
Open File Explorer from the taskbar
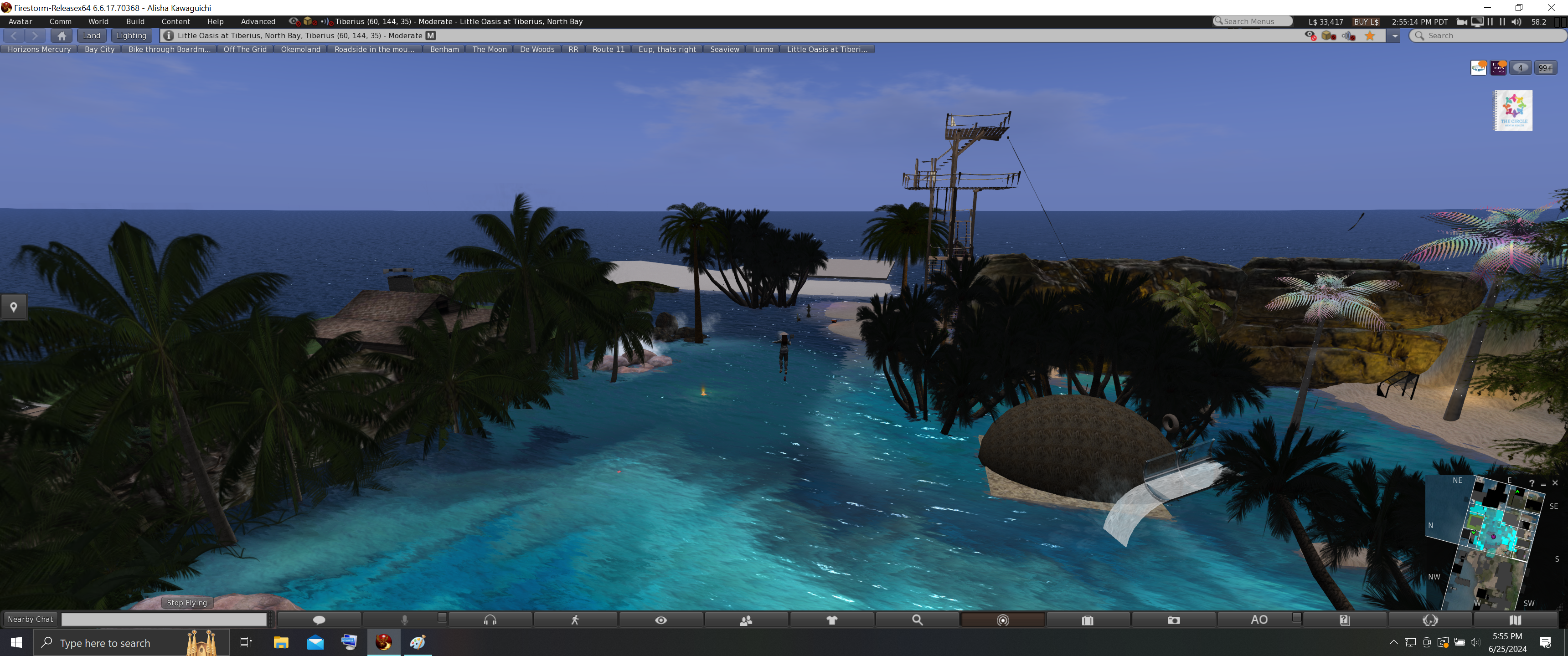pos(281,643)
